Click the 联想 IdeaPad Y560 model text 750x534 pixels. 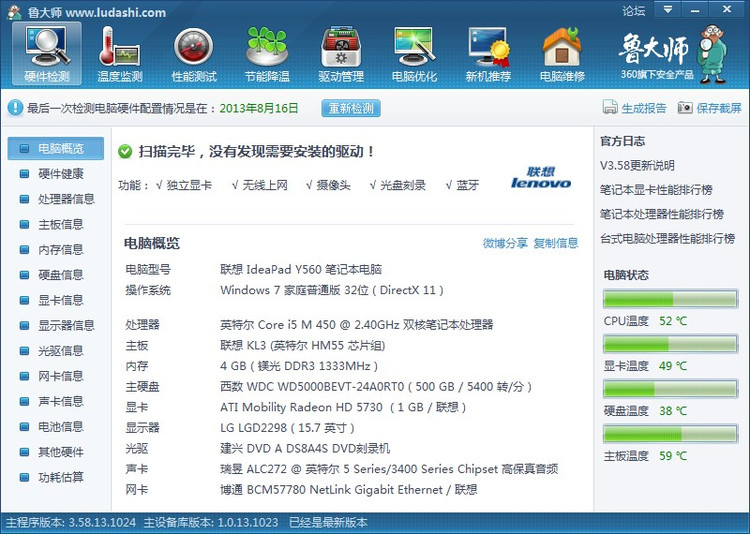pyautogui.click(x=301, y=269)
